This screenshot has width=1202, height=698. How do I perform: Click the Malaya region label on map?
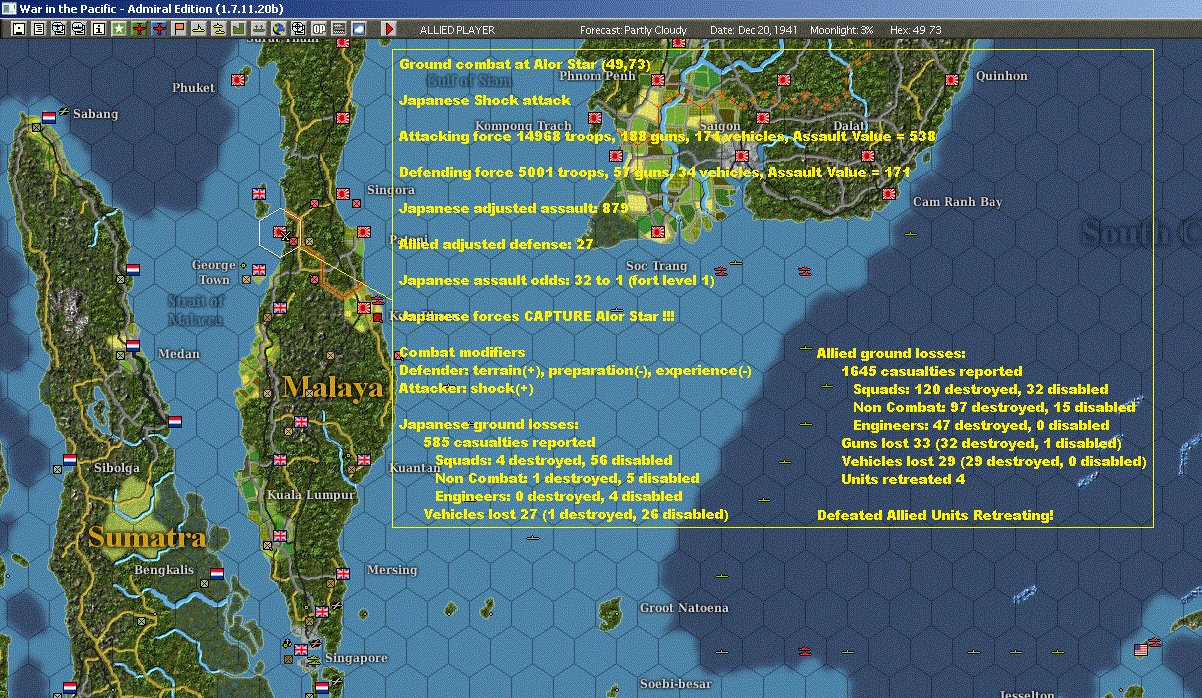click(334, 388)
